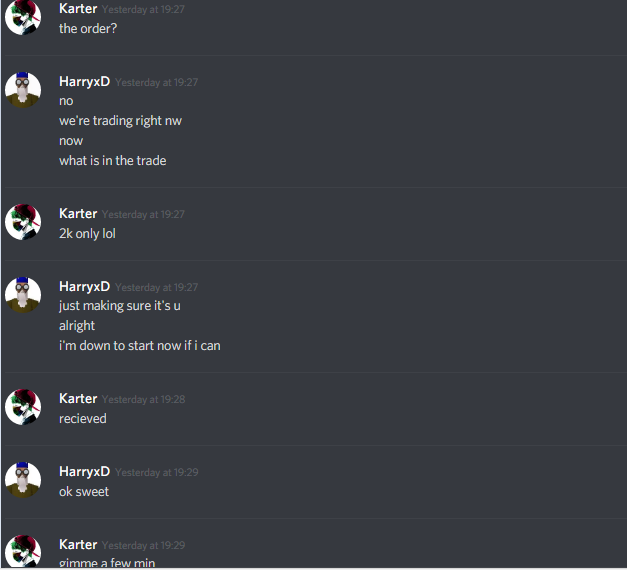The height and width of the screenshot is (570, 627).
Task: Click the timestamp on HarryxD's "ok sweet" message
Action: 157,472
